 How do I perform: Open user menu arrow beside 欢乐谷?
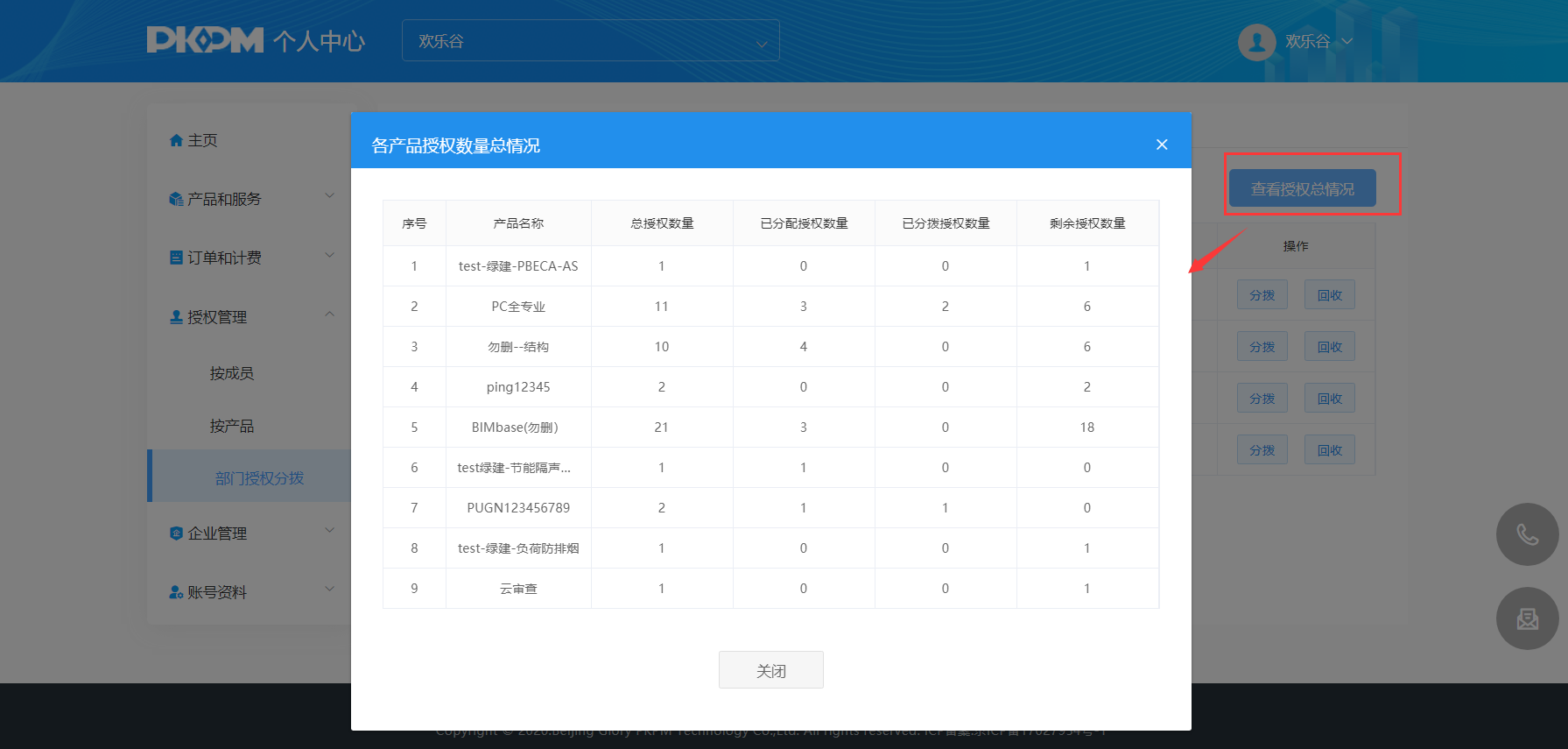pos(1347,41)
